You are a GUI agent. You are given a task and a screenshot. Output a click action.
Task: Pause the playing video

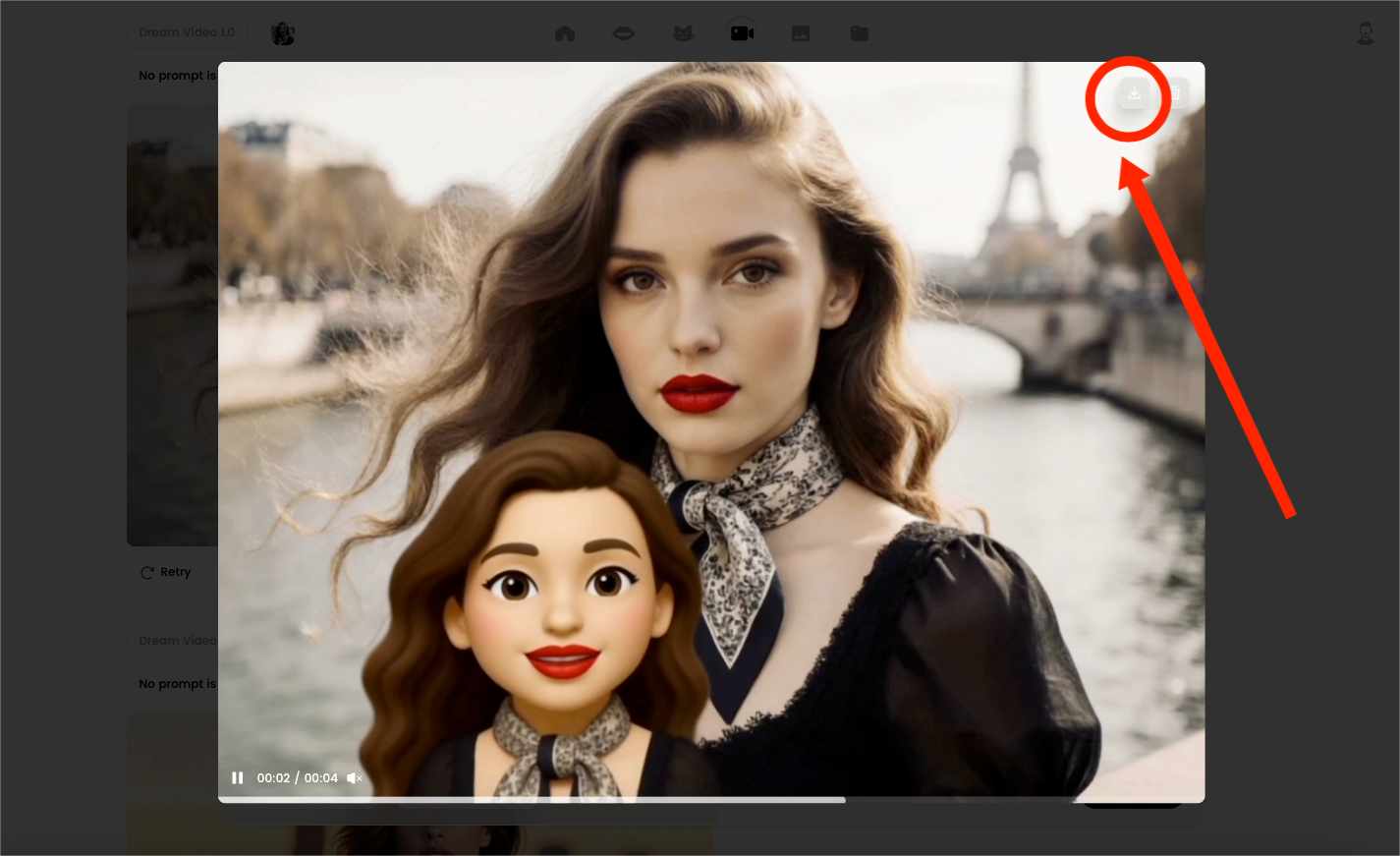[x=237, y=777]
